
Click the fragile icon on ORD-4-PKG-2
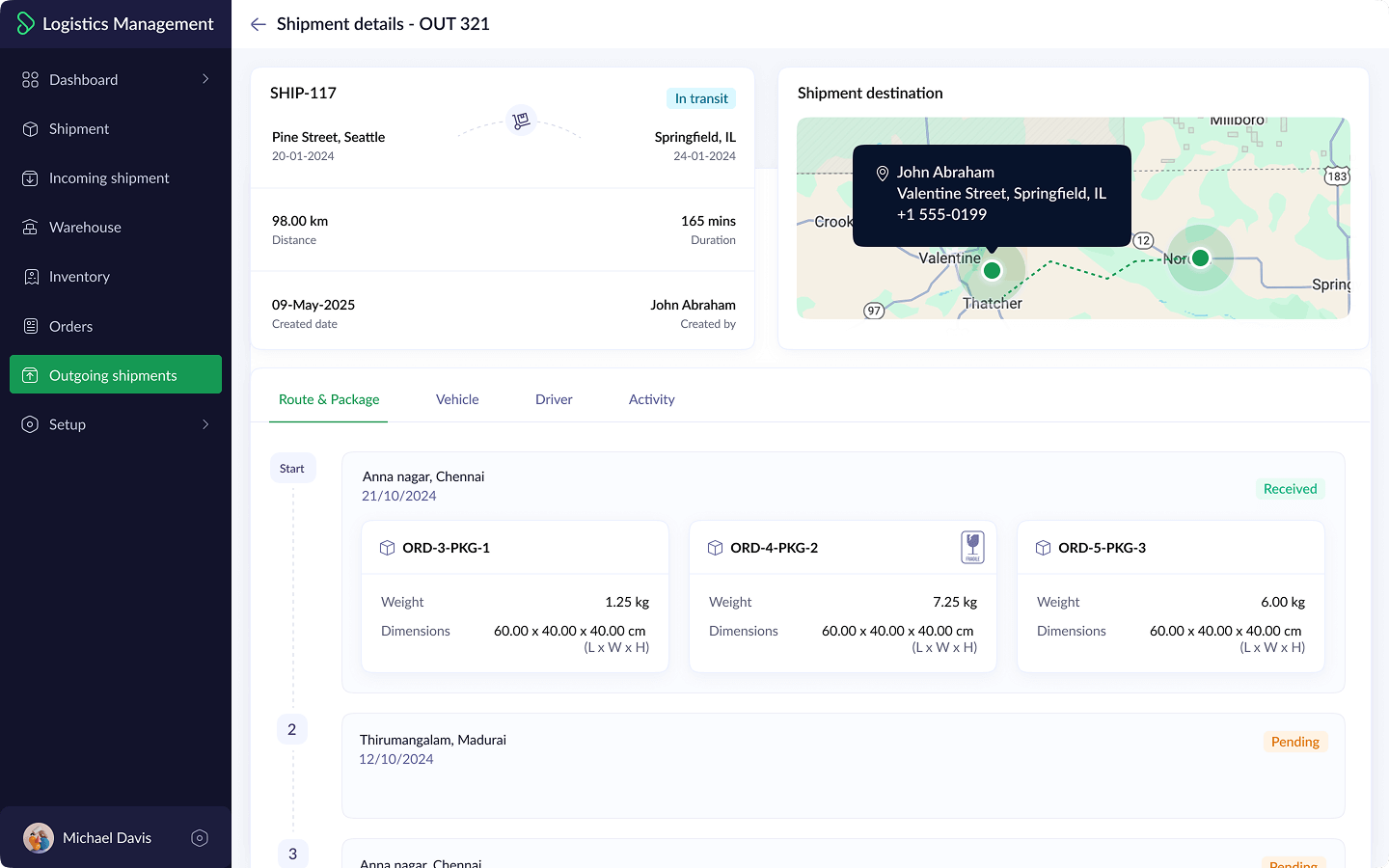coord(972,547)
